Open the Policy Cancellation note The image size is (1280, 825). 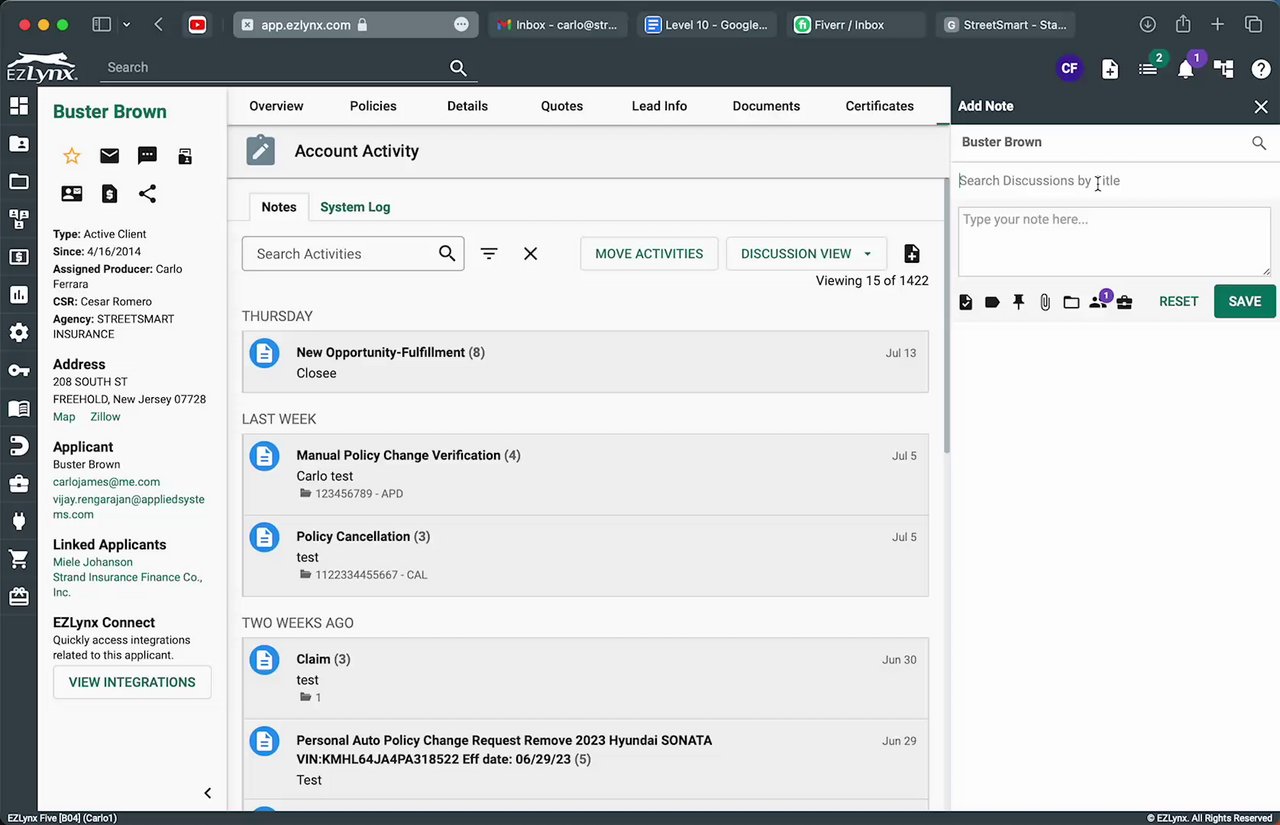(585, 556)
